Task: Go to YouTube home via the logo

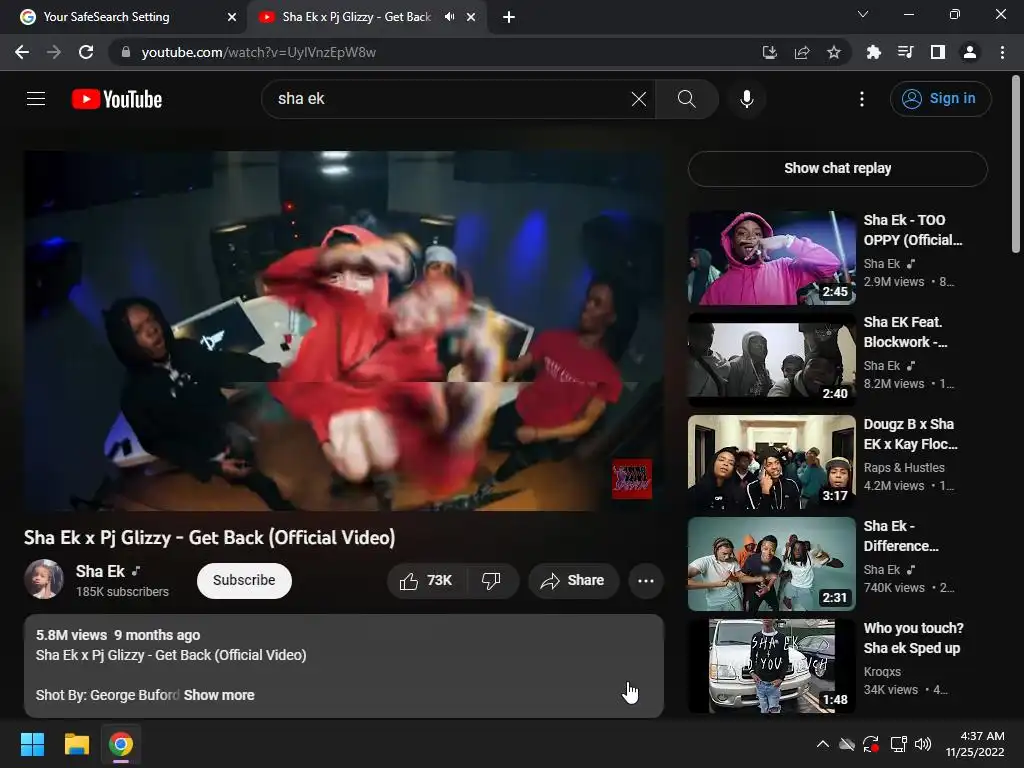Action: click(x=117, y=99)
